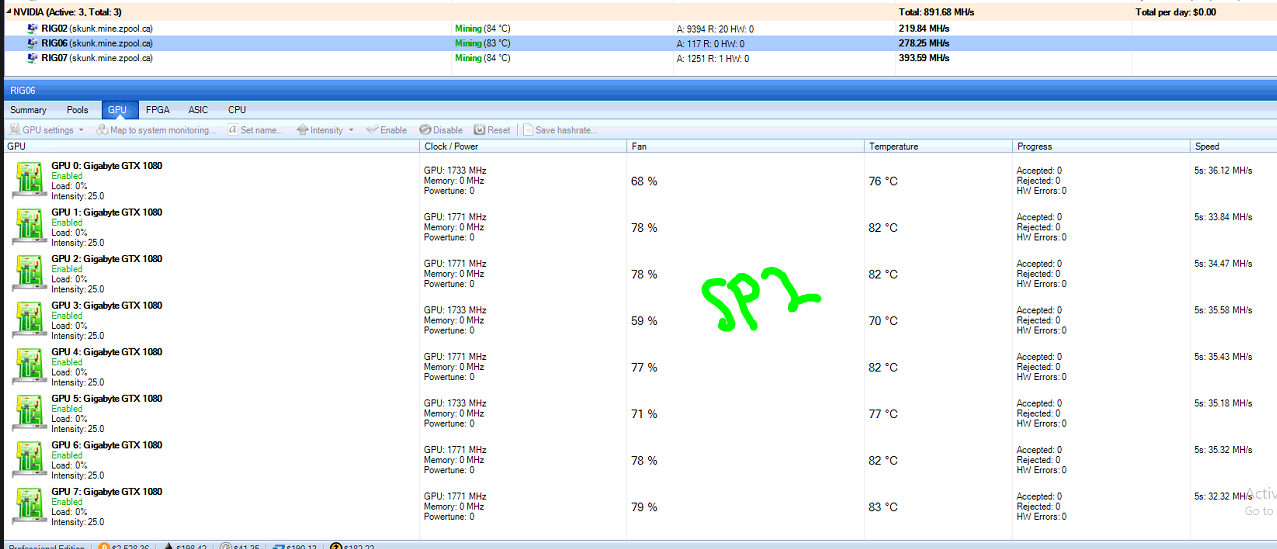The height and width of the screenshot is (549, 1277).
Task: Click the GPU 1 graphics card icon
Action: 29,227
